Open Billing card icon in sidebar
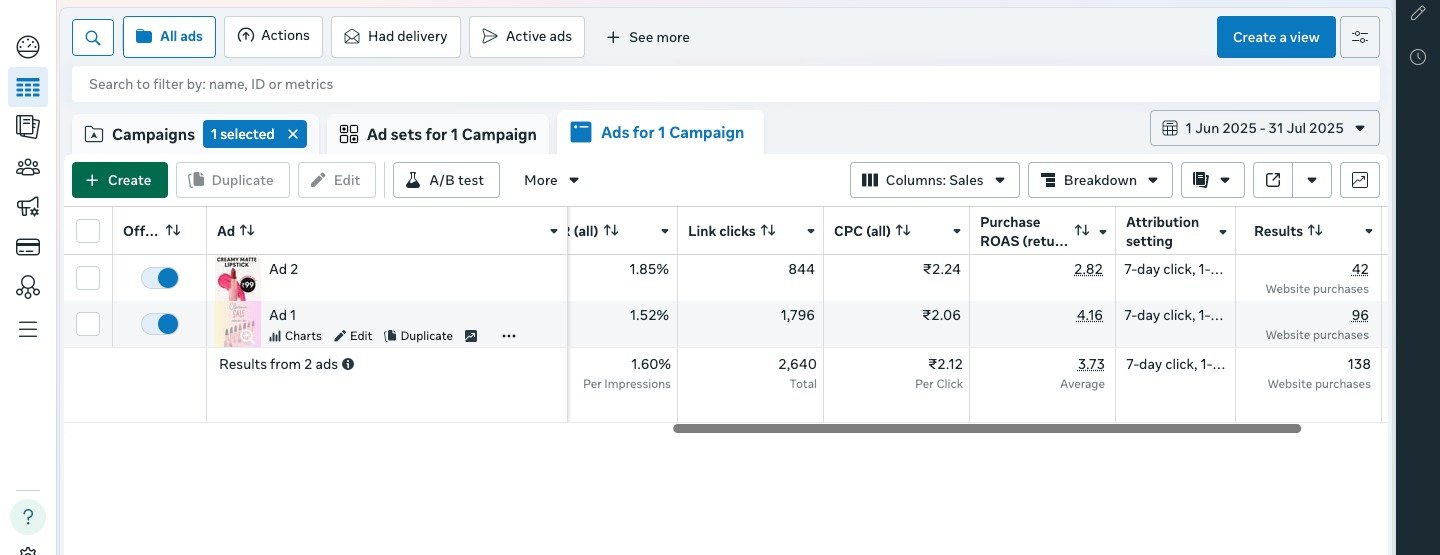Viewport: 1440px width, 555px height. click(28, 247)
